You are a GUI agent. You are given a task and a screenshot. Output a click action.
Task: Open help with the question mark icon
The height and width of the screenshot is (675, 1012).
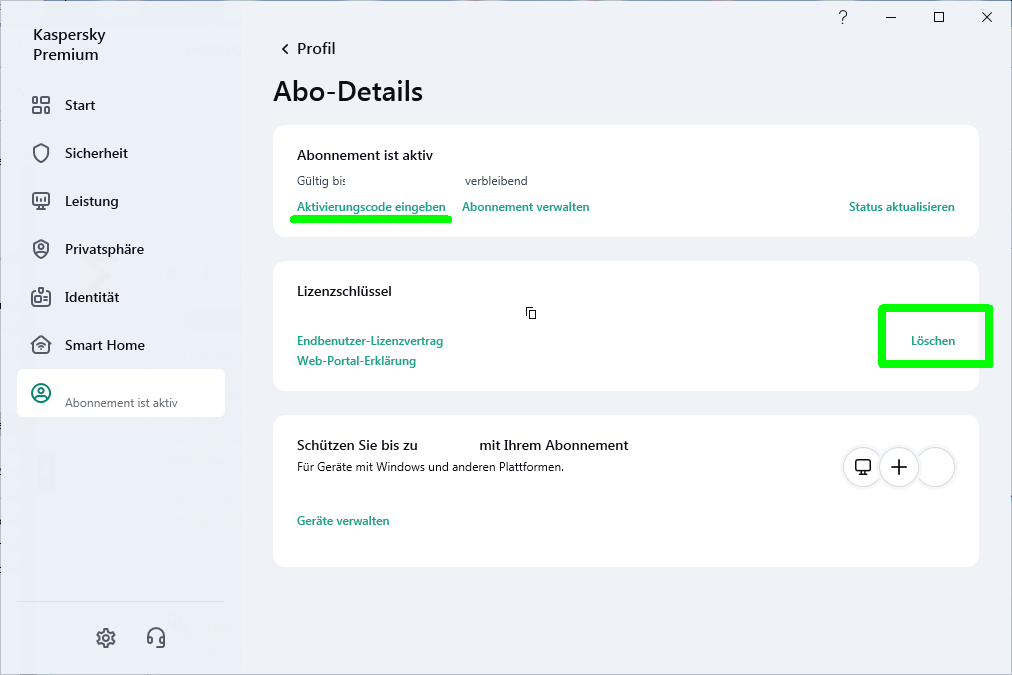tap(843, 17)
